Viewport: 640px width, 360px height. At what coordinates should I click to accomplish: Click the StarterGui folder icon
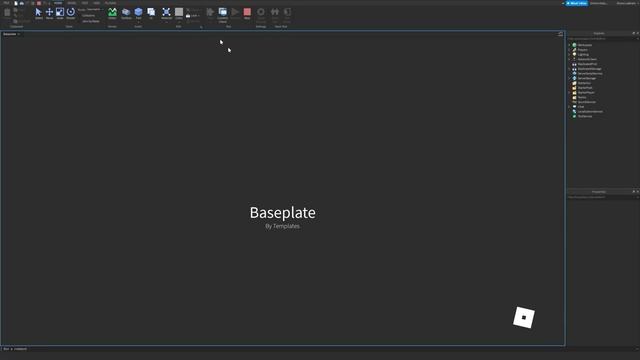574,83
